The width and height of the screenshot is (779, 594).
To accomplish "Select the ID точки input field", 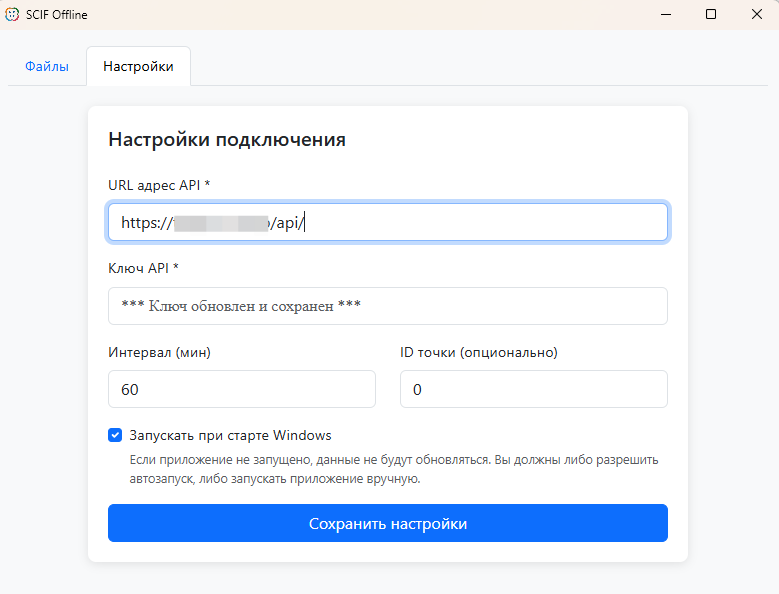I will (533, 389).
